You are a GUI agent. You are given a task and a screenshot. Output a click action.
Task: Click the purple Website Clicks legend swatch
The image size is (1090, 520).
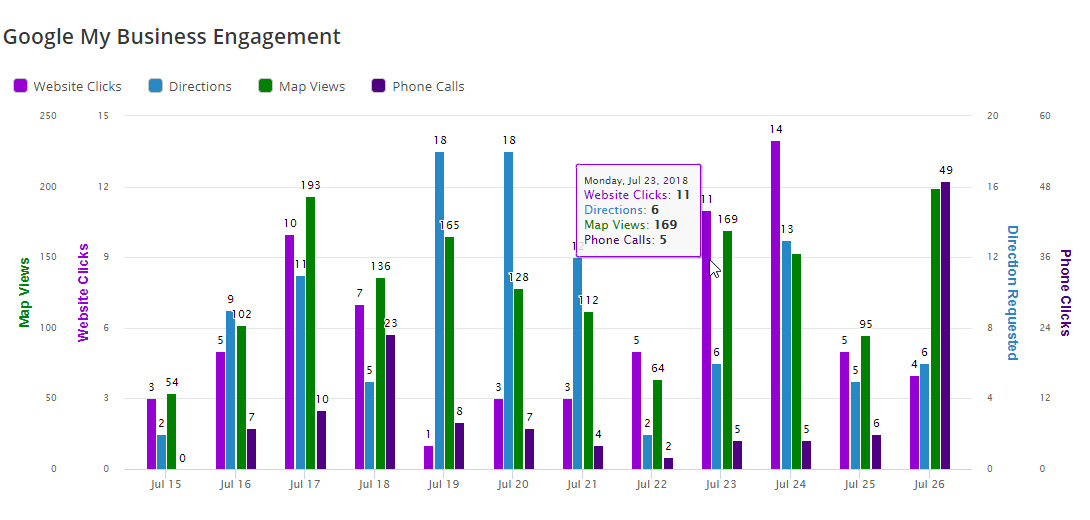[x=20, y=86]
